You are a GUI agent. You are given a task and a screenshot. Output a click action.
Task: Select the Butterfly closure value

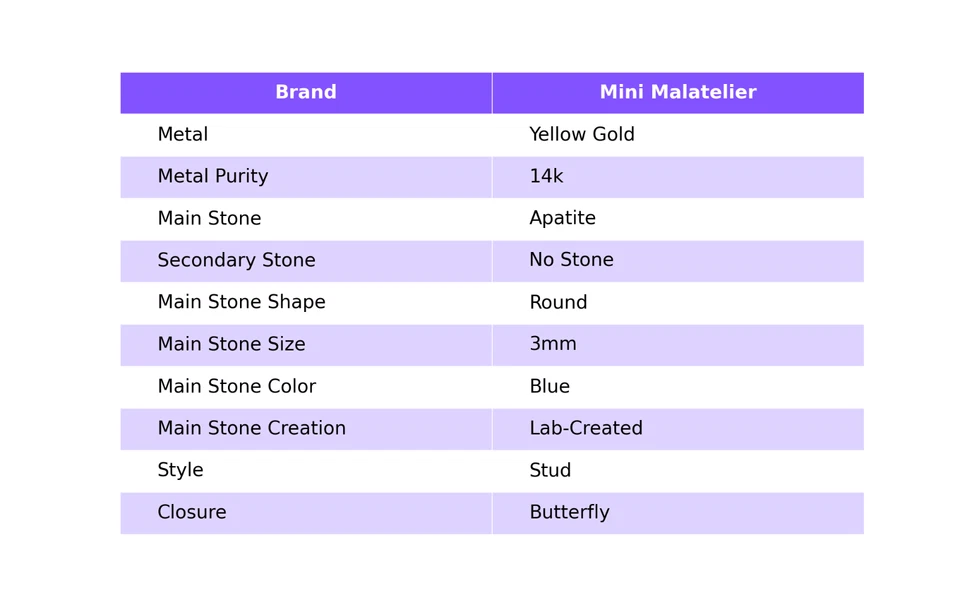569,513
